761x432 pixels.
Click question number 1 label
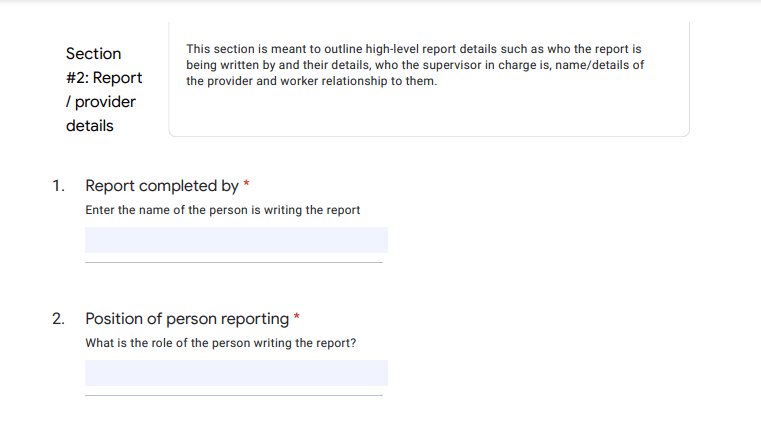click(x=58, y=186)
